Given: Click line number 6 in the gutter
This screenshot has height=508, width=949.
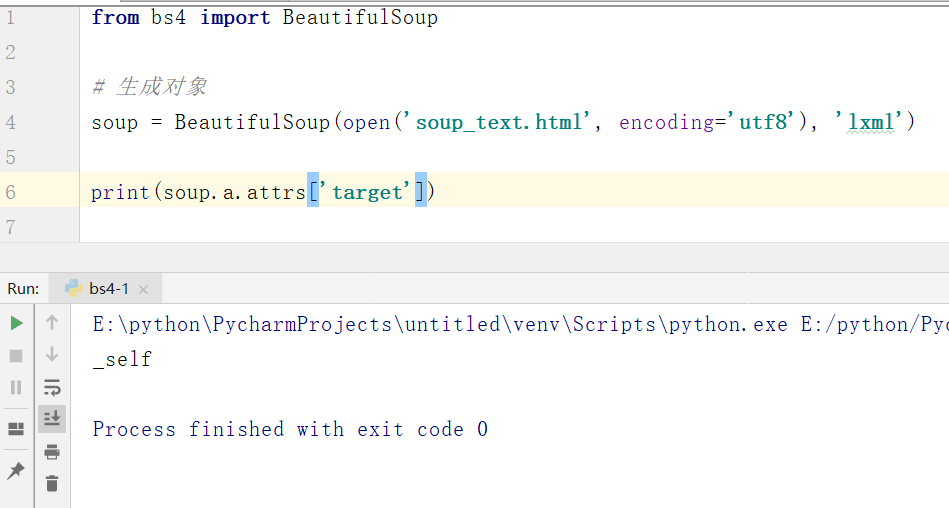Looking at the screenshot, I should click(x=10, y=193).
